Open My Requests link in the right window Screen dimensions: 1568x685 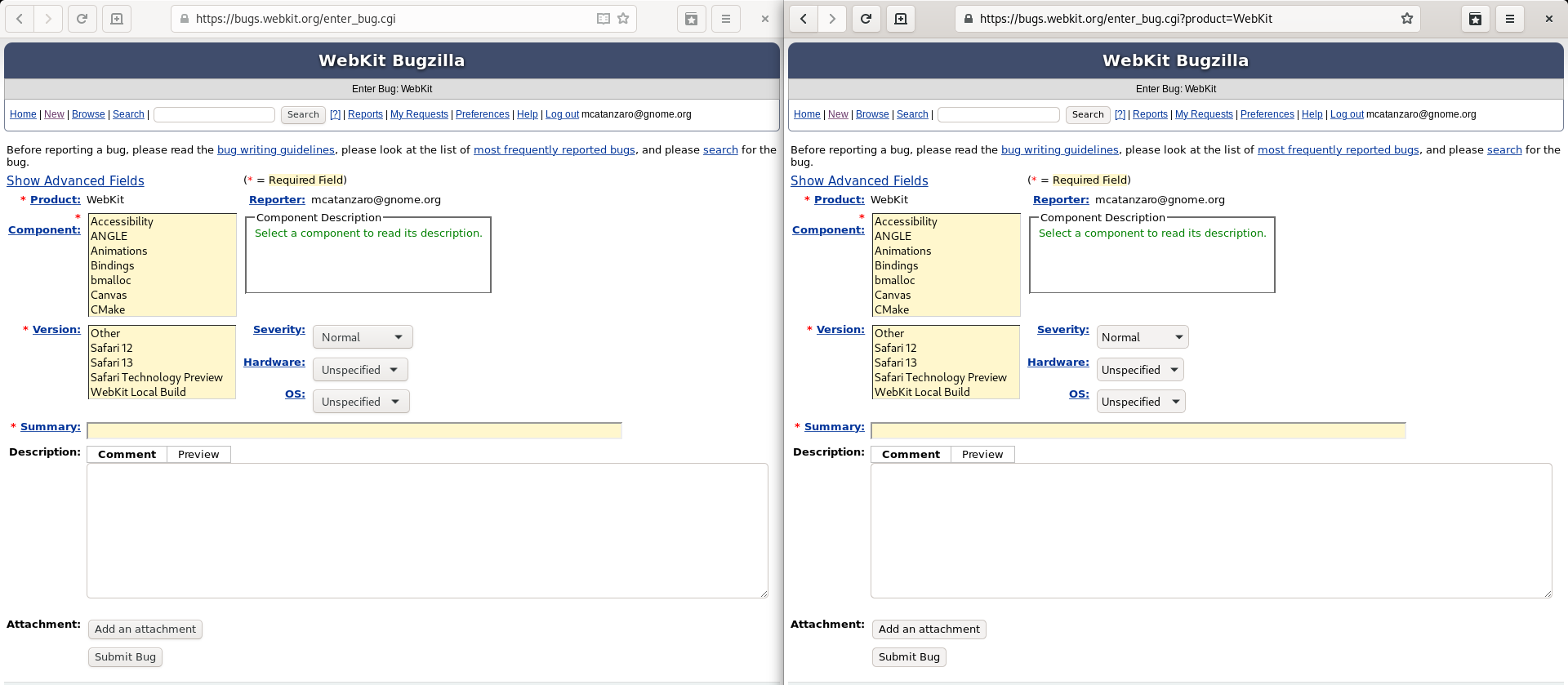click(1204, 114)
